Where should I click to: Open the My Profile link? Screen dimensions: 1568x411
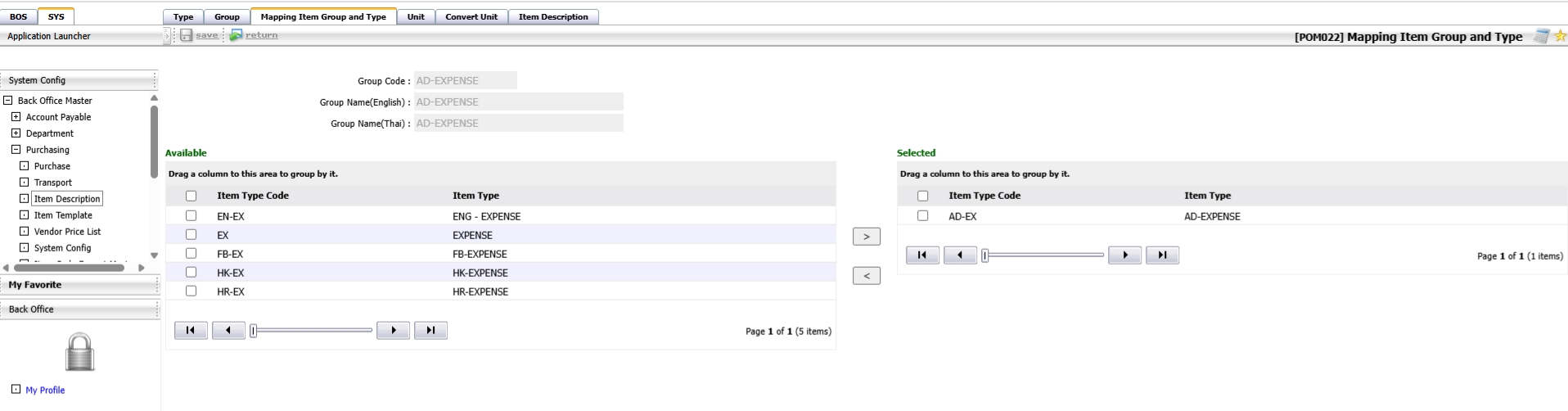(45, 391)
